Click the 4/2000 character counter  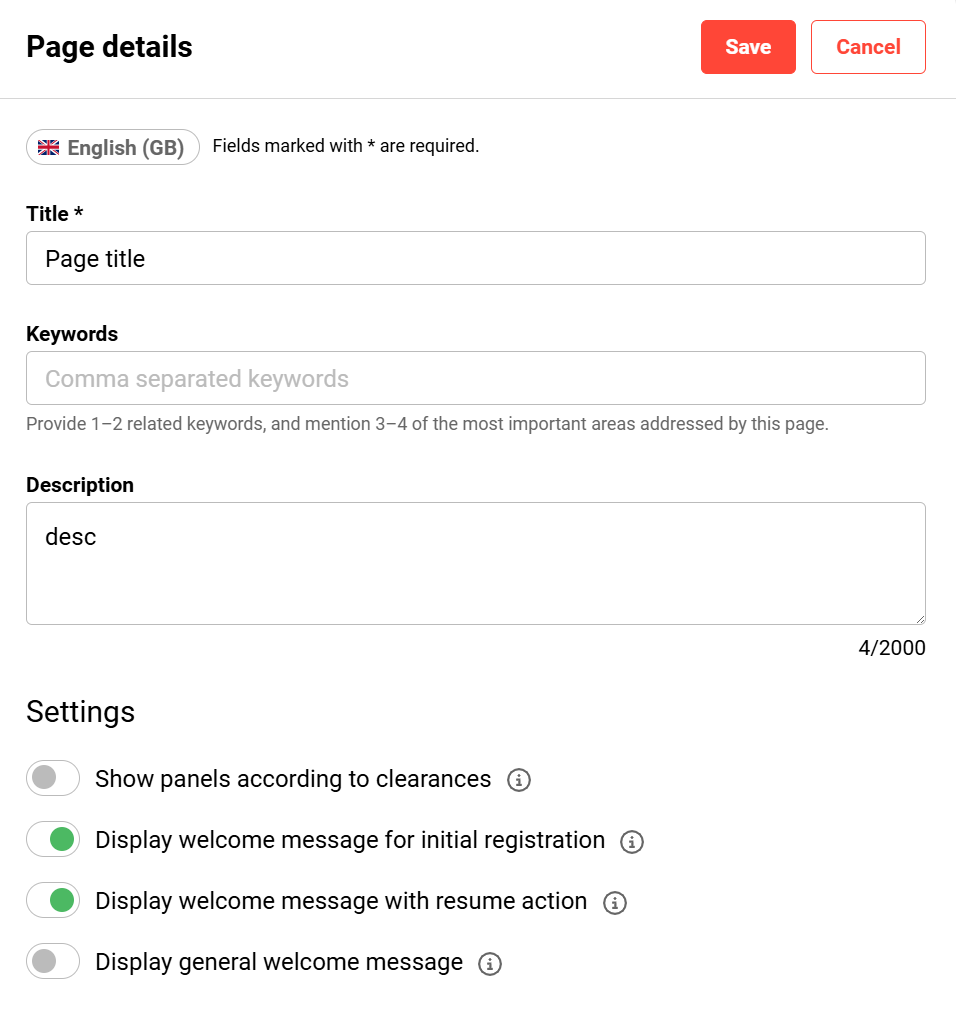coord(891,648)
